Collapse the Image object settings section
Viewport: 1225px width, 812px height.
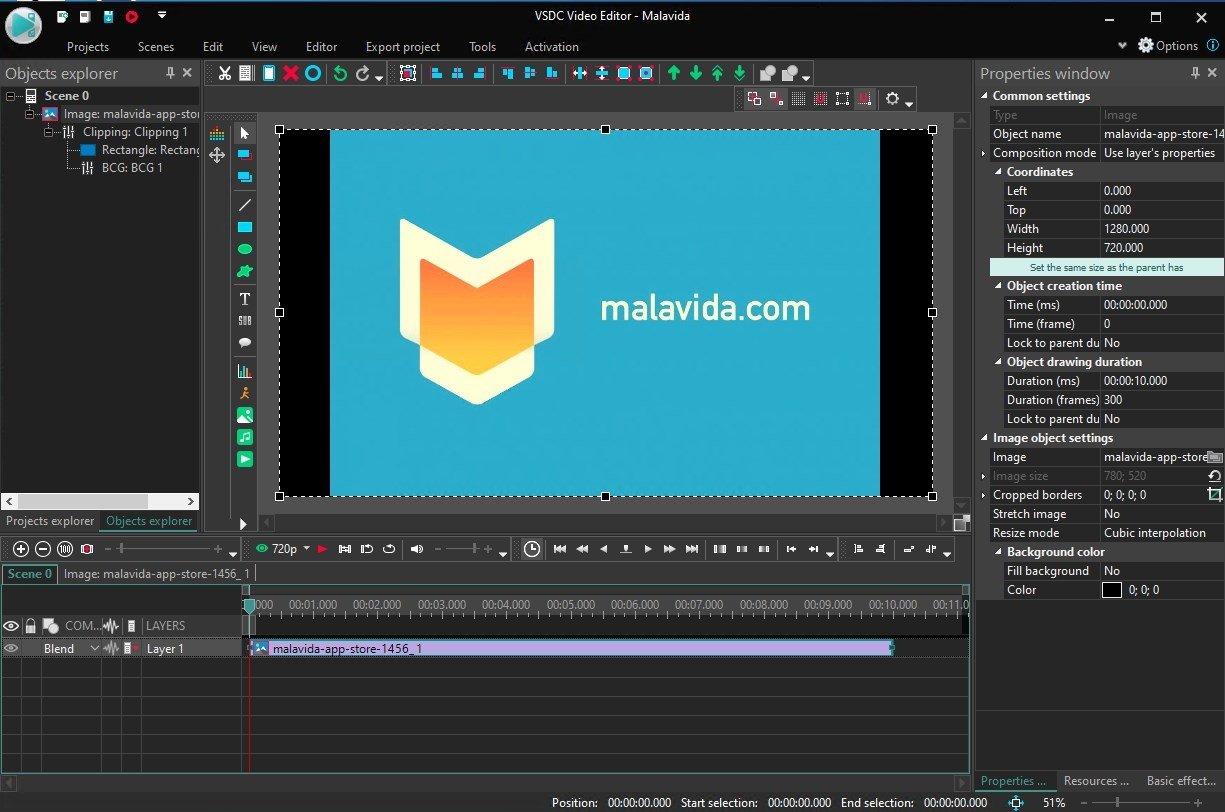click(x=984, y=438)
